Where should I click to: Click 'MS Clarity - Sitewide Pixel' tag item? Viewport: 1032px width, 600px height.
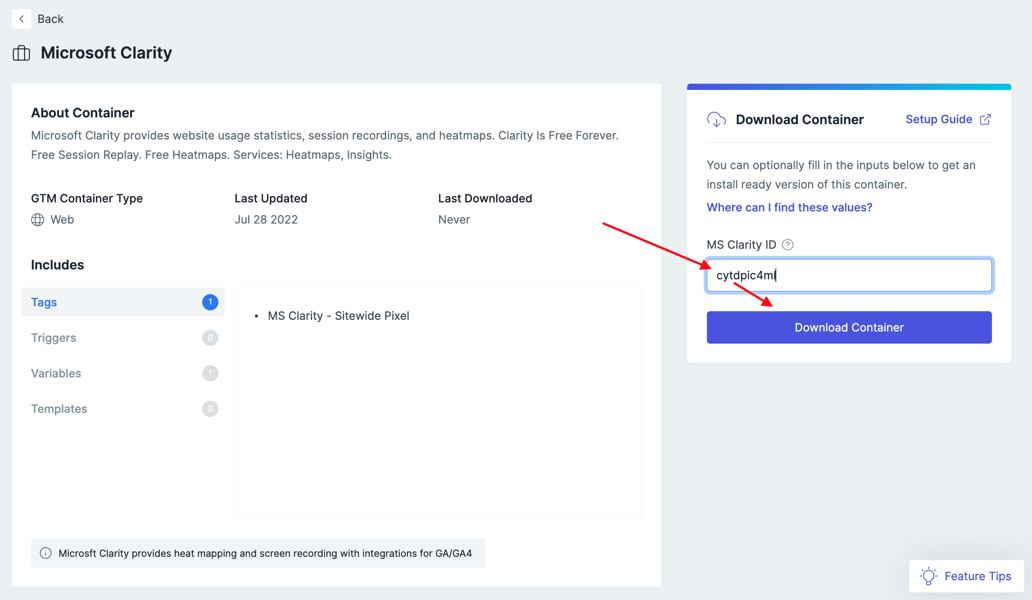[338, 316]
